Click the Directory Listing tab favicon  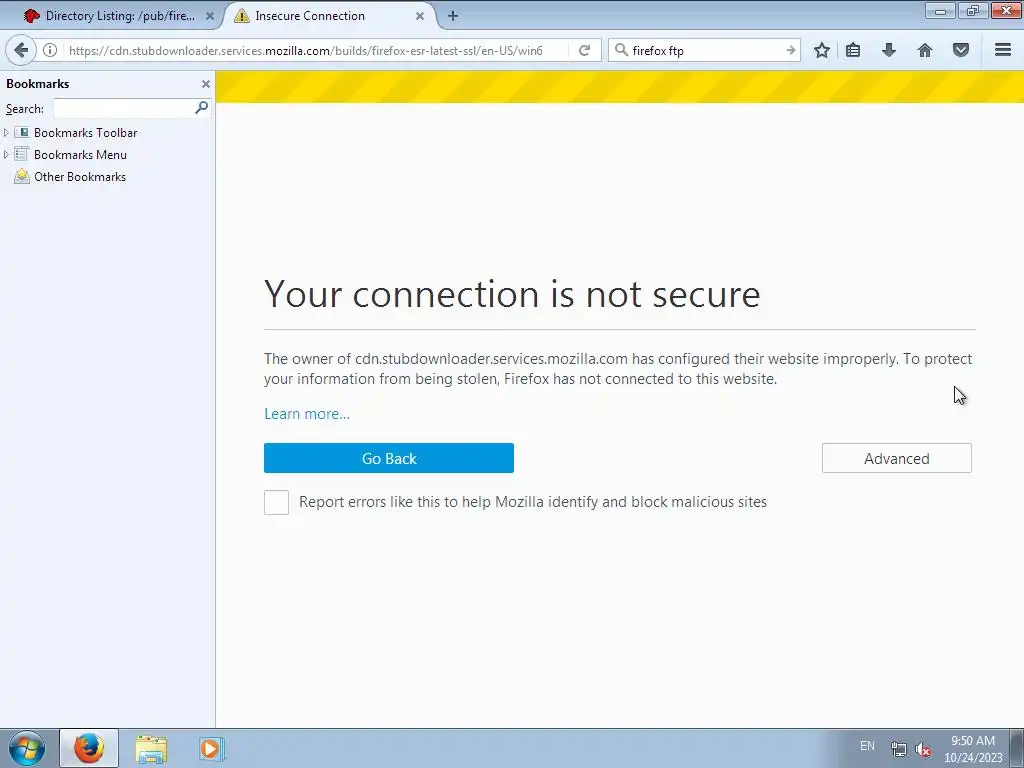point(31,16)
